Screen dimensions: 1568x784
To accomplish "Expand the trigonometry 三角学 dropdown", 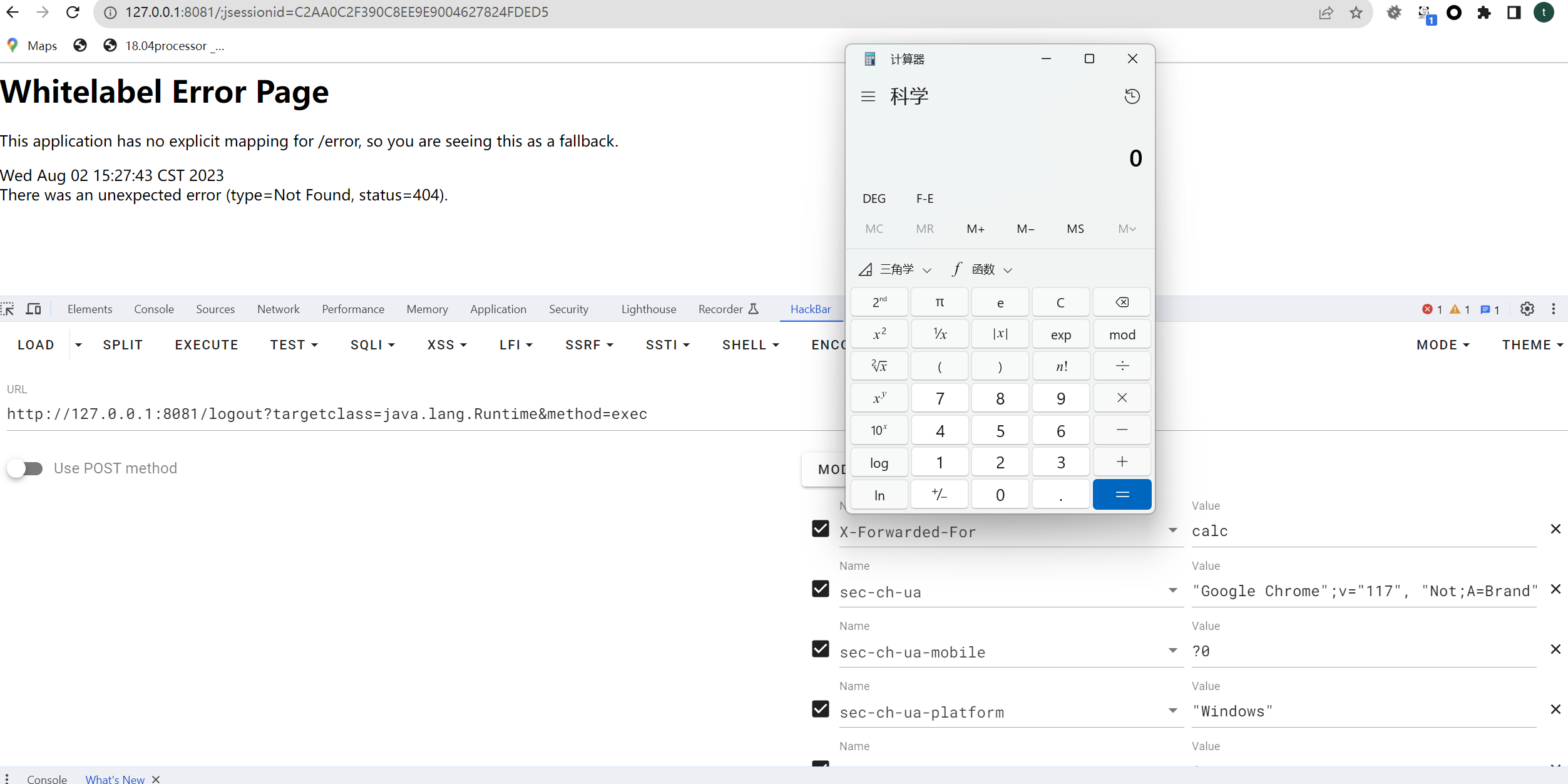I will (896, 270).
